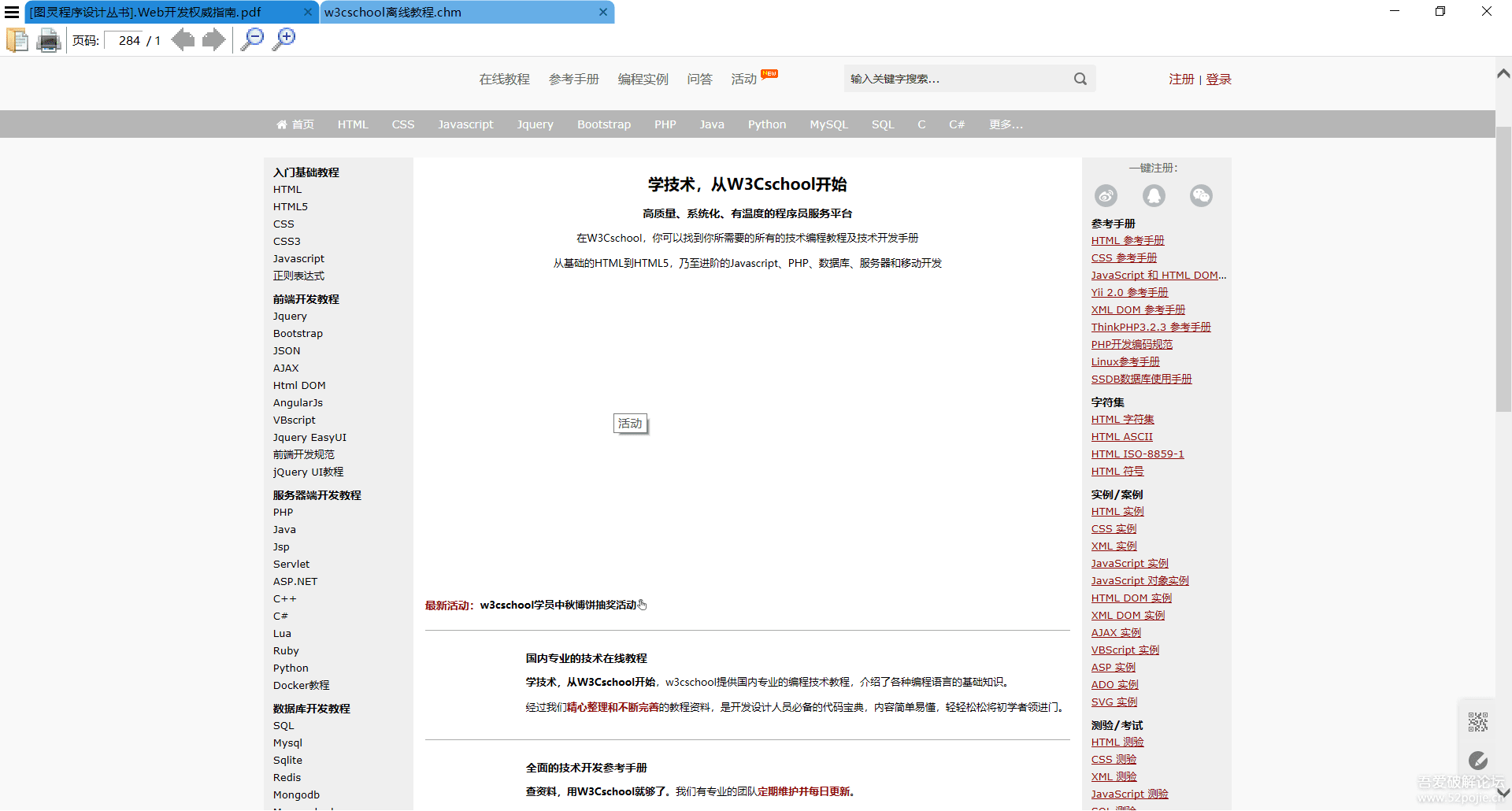Viewport: 1512px width, 811px height.
Task: Click the feedback pencil icon
Action: (1478, 761)
